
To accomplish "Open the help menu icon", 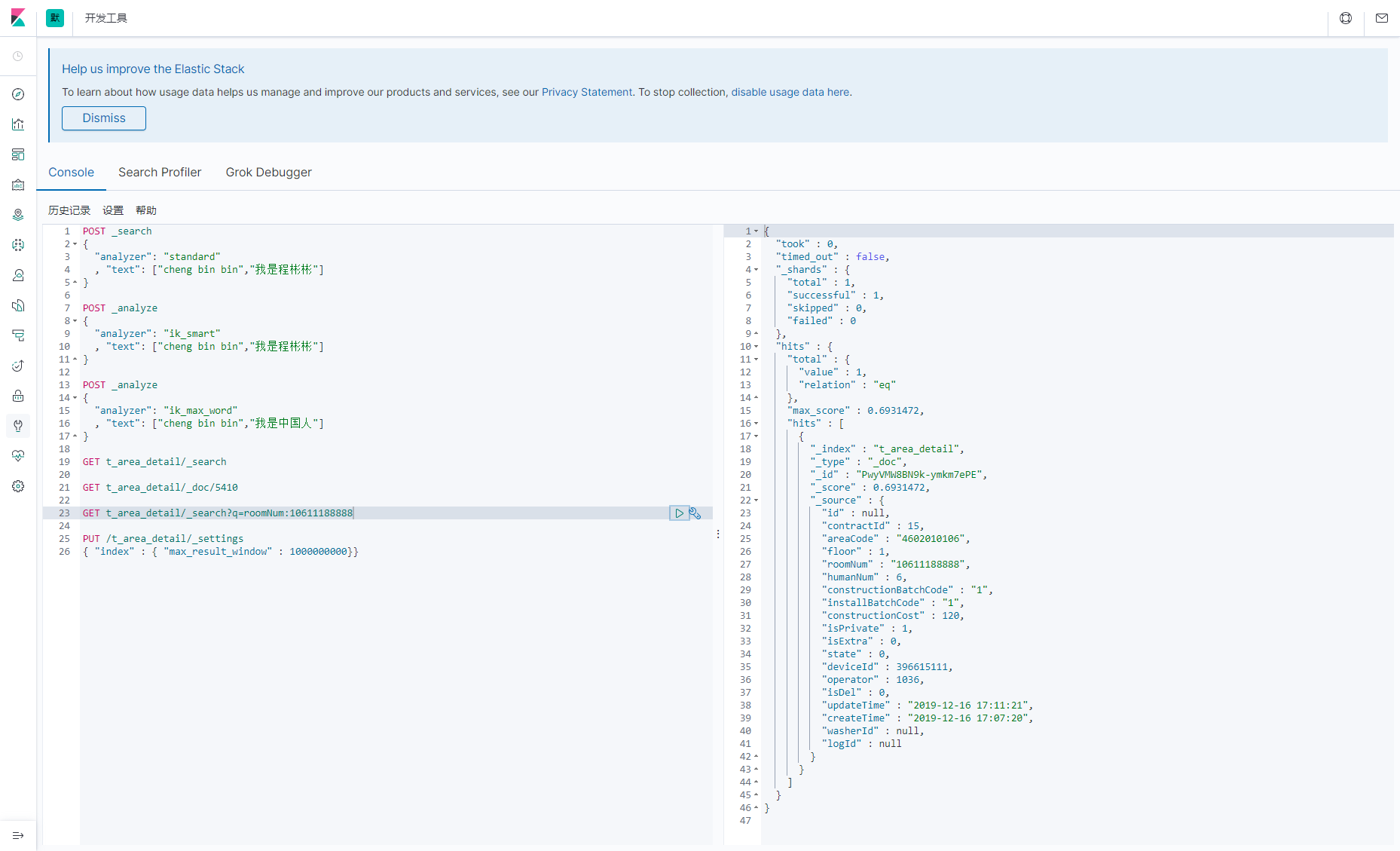I will (1346, 18).
